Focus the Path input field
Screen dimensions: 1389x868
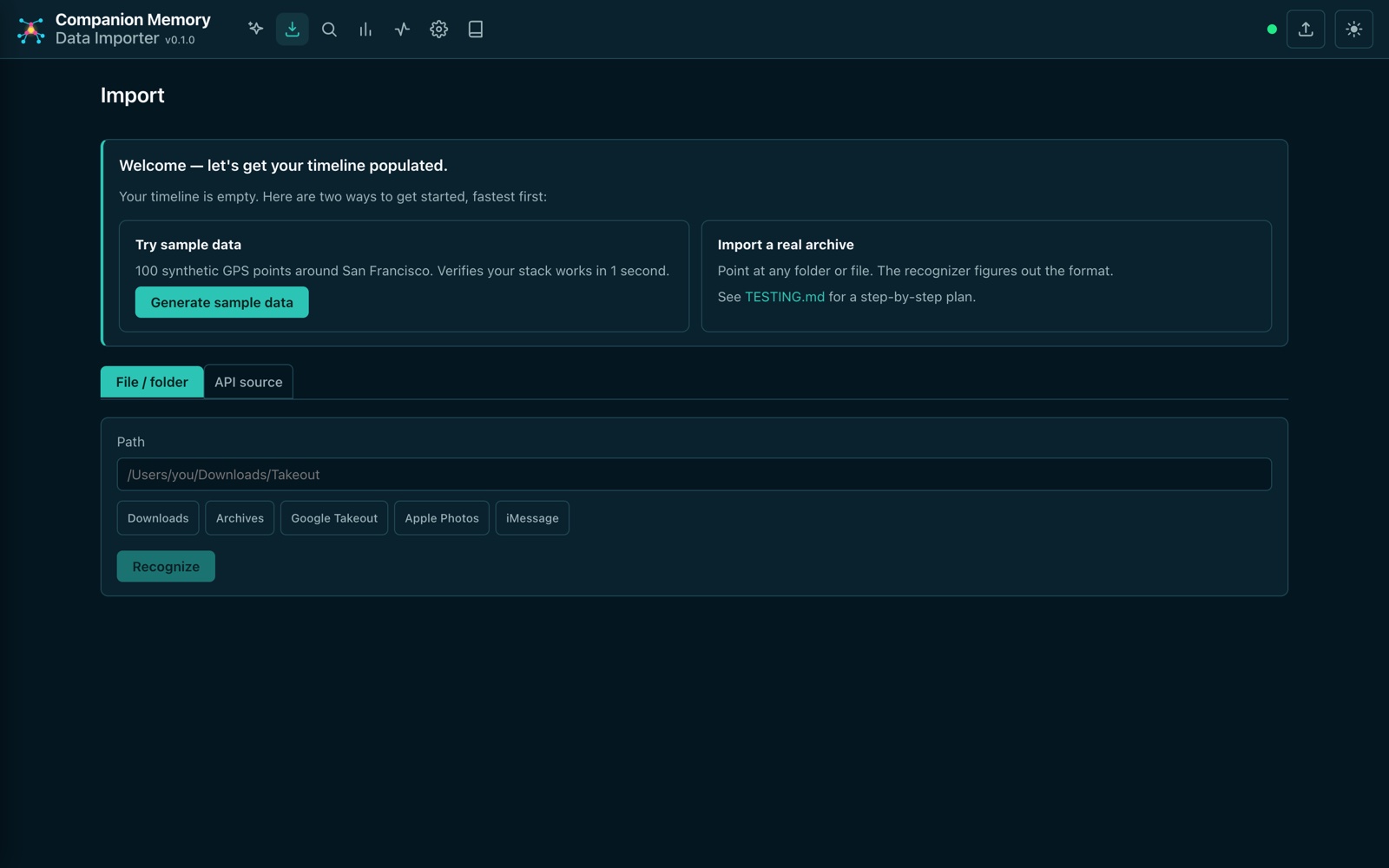click(694, 475)
